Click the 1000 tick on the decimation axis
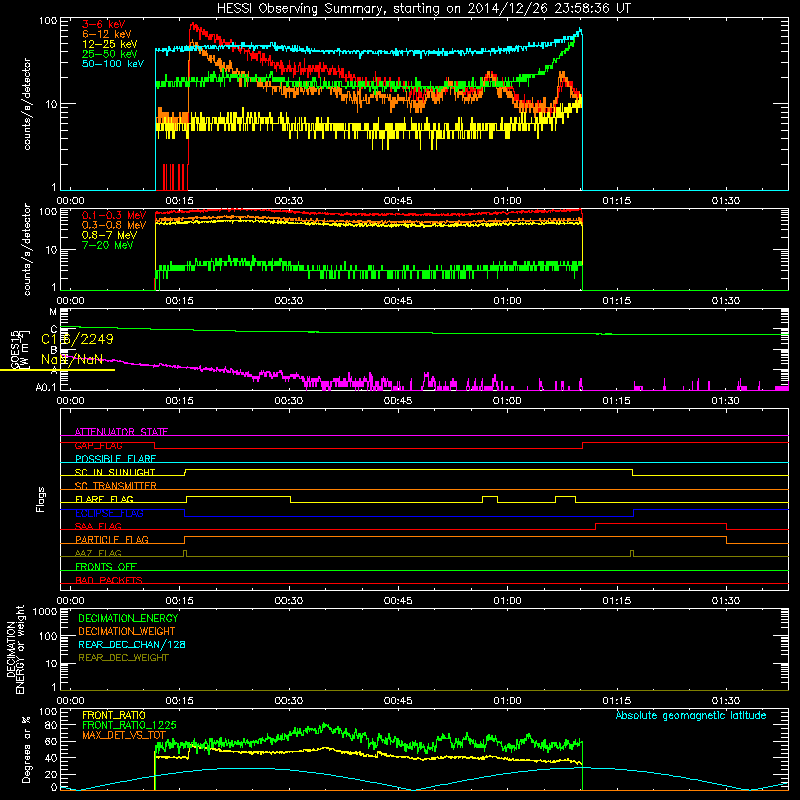 (45, 612)
